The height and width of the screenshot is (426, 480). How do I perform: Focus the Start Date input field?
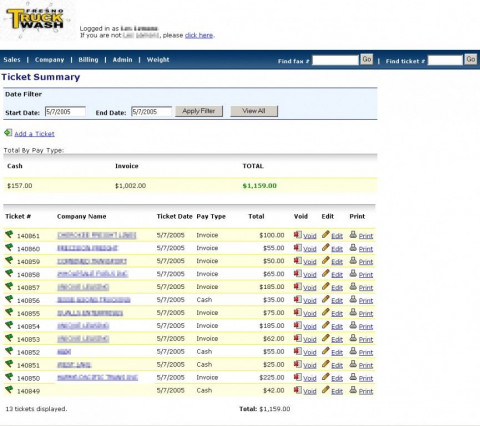point(65,112)
